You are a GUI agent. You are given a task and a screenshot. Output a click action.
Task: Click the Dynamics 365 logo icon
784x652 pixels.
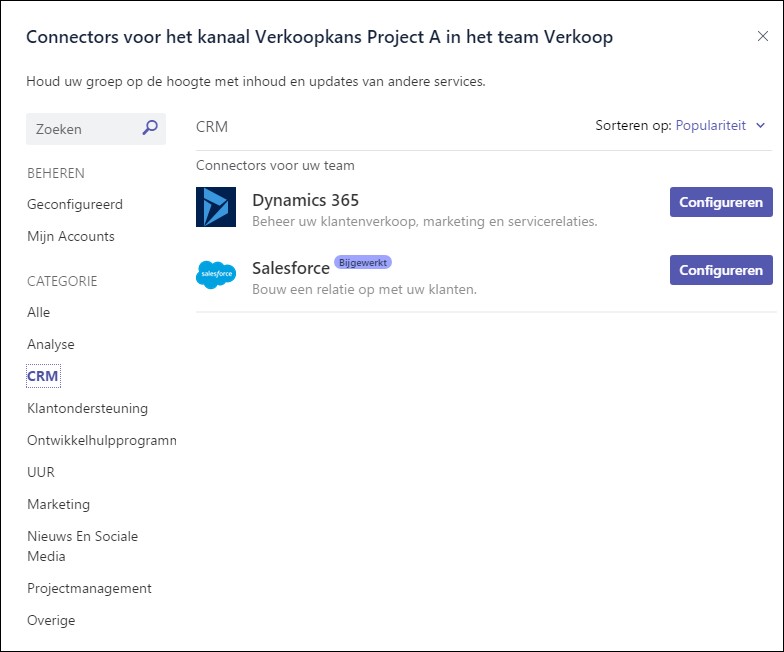click(216, 207)
